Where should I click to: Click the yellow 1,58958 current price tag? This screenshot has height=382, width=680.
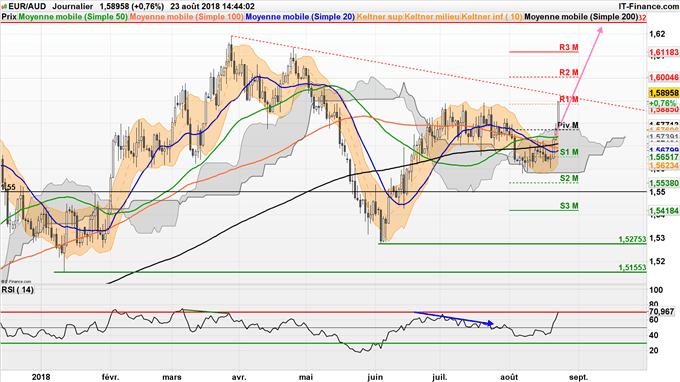click(664, 93)
